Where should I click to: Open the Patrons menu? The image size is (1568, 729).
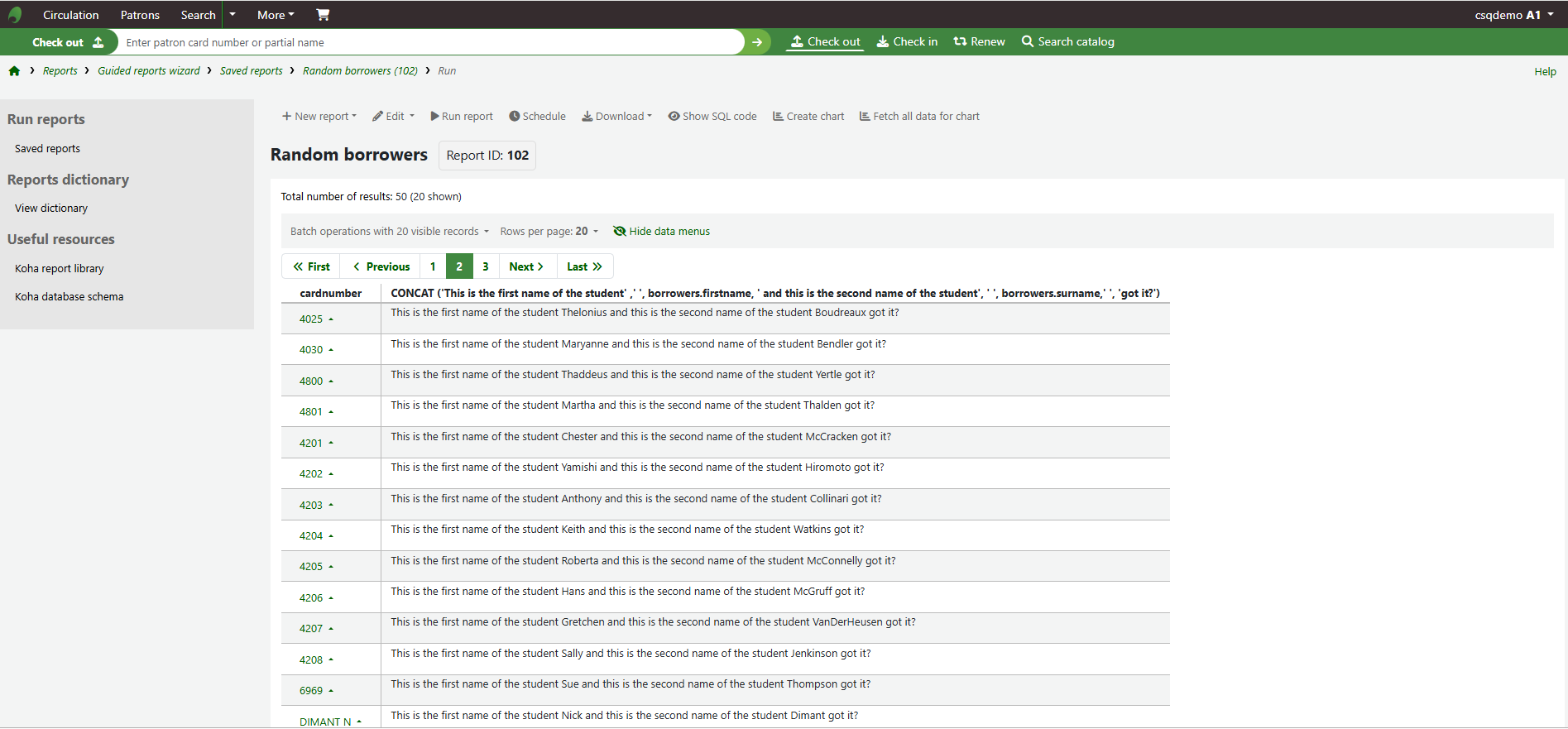[x=140, y=15]
